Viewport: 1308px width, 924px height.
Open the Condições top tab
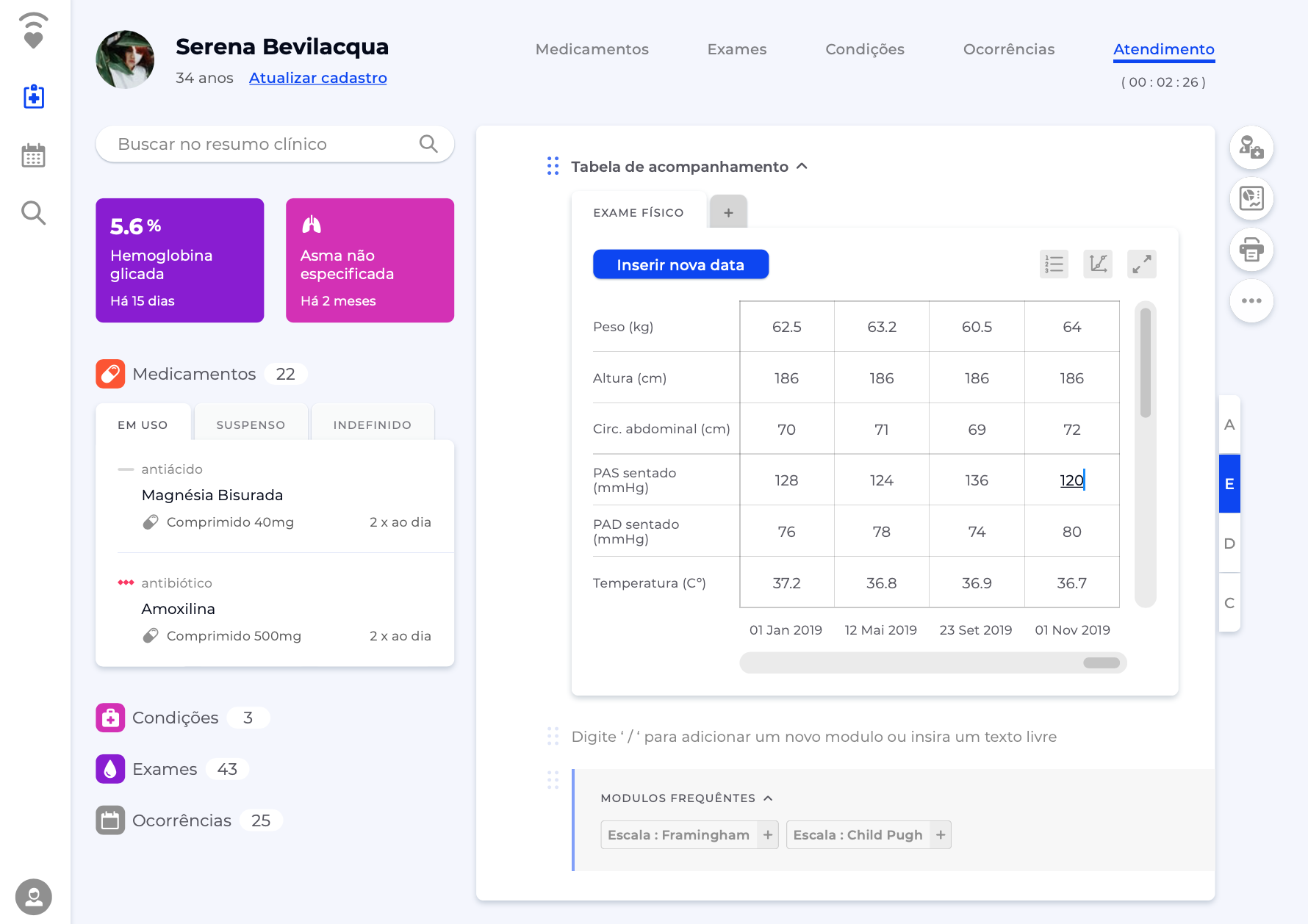(x=865, y=49)
